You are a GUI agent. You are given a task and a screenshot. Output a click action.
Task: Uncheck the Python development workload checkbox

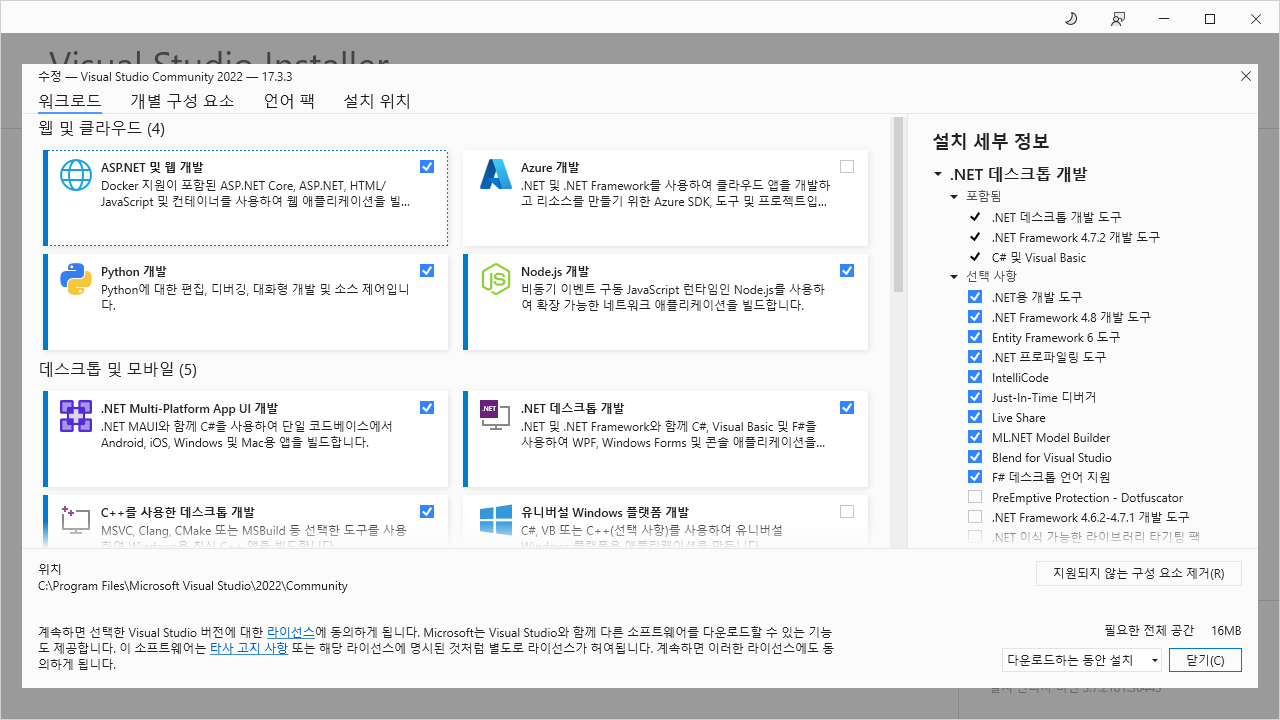coord(427,271)
